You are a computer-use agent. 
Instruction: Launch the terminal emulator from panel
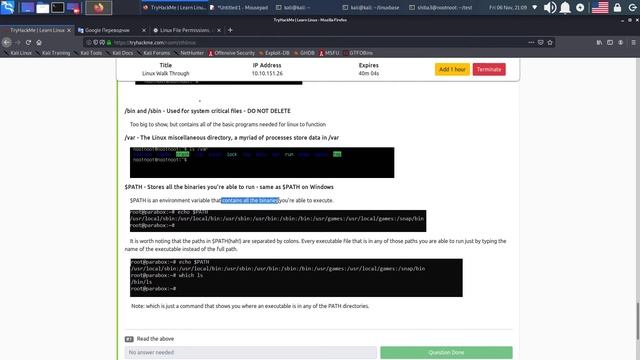58,7
